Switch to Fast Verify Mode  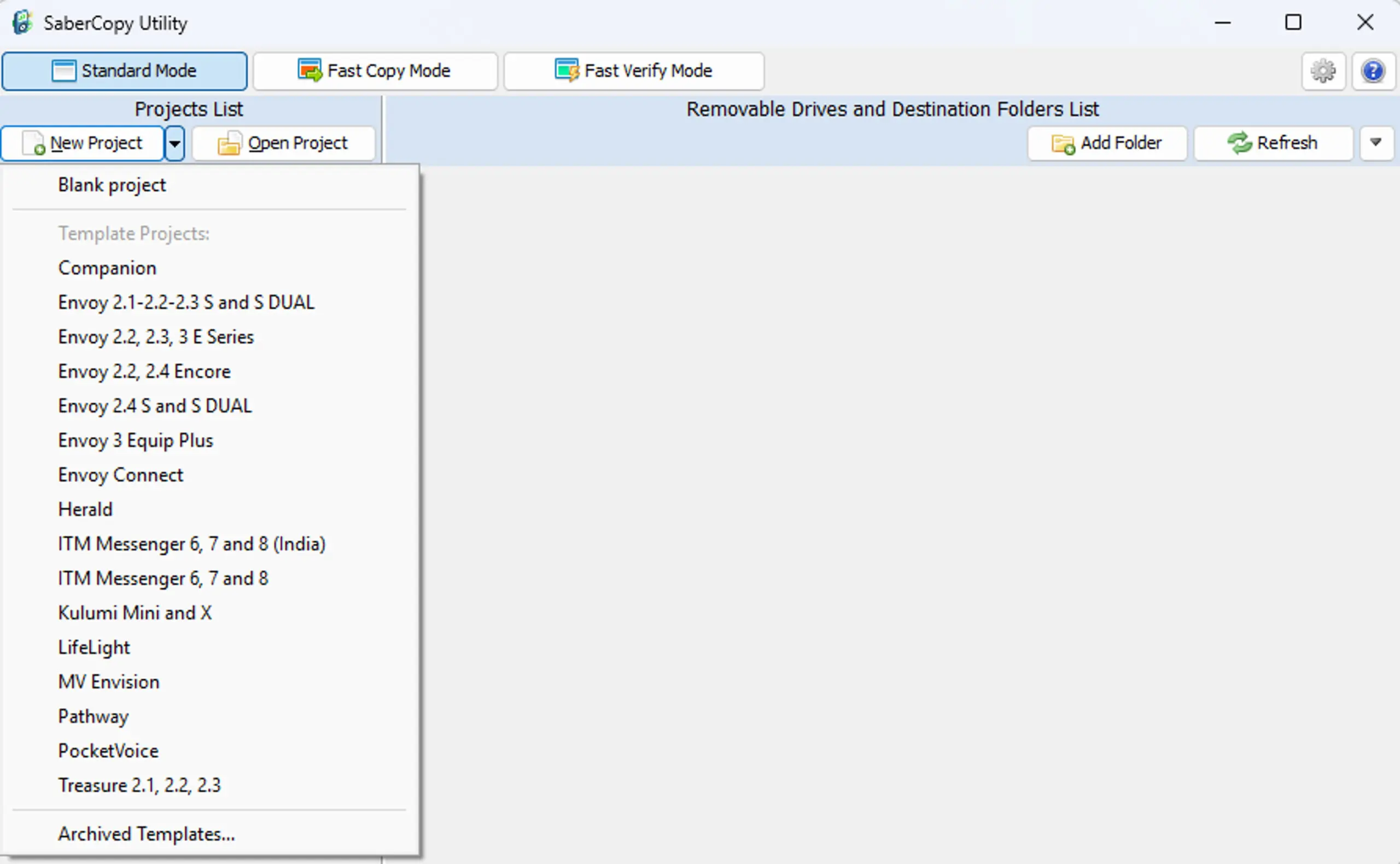[x=634, y=71]
